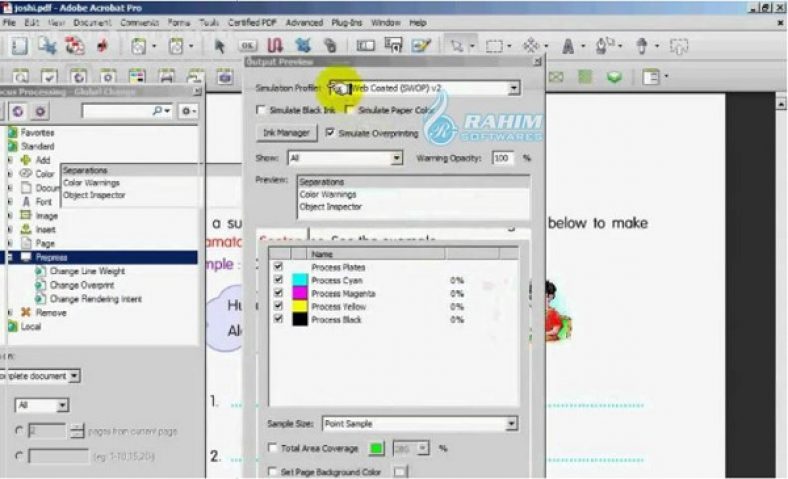Select Object Inspector in Output Preview list

[331, 207]
